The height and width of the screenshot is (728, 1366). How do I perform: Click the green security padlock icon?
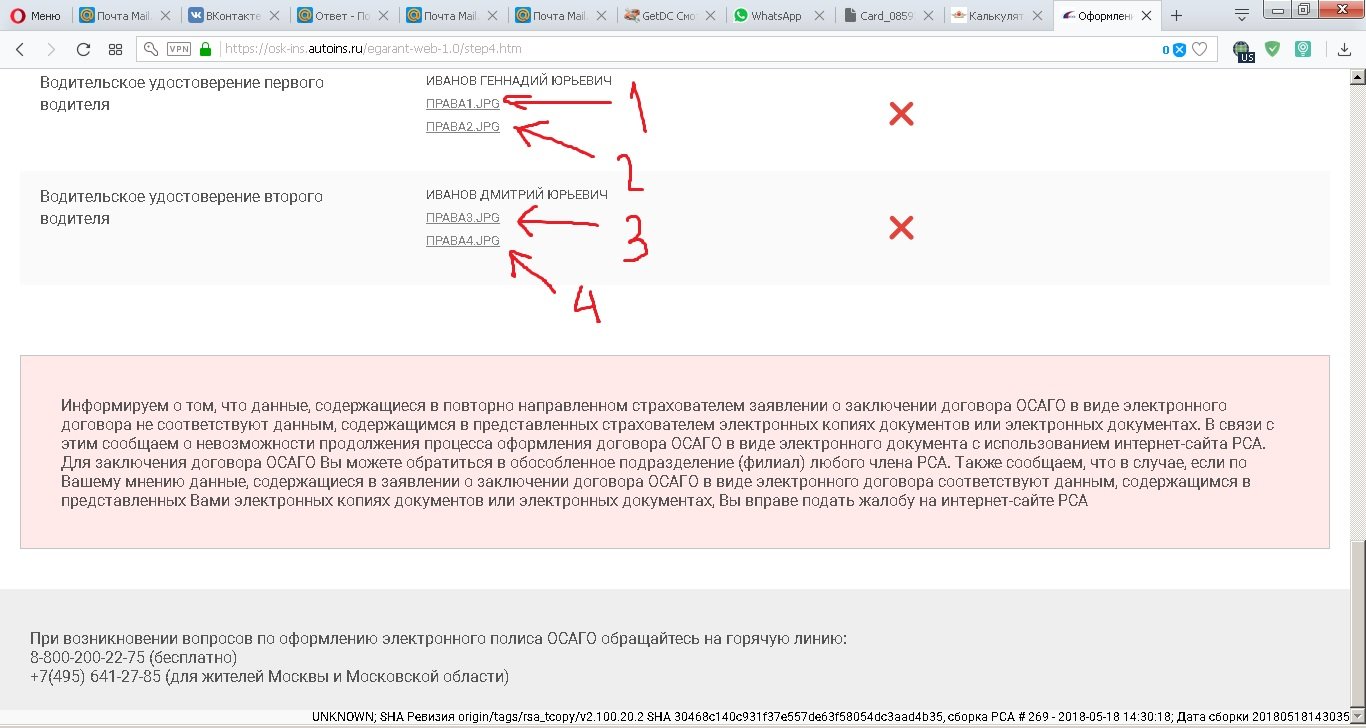tap(206, 49)
